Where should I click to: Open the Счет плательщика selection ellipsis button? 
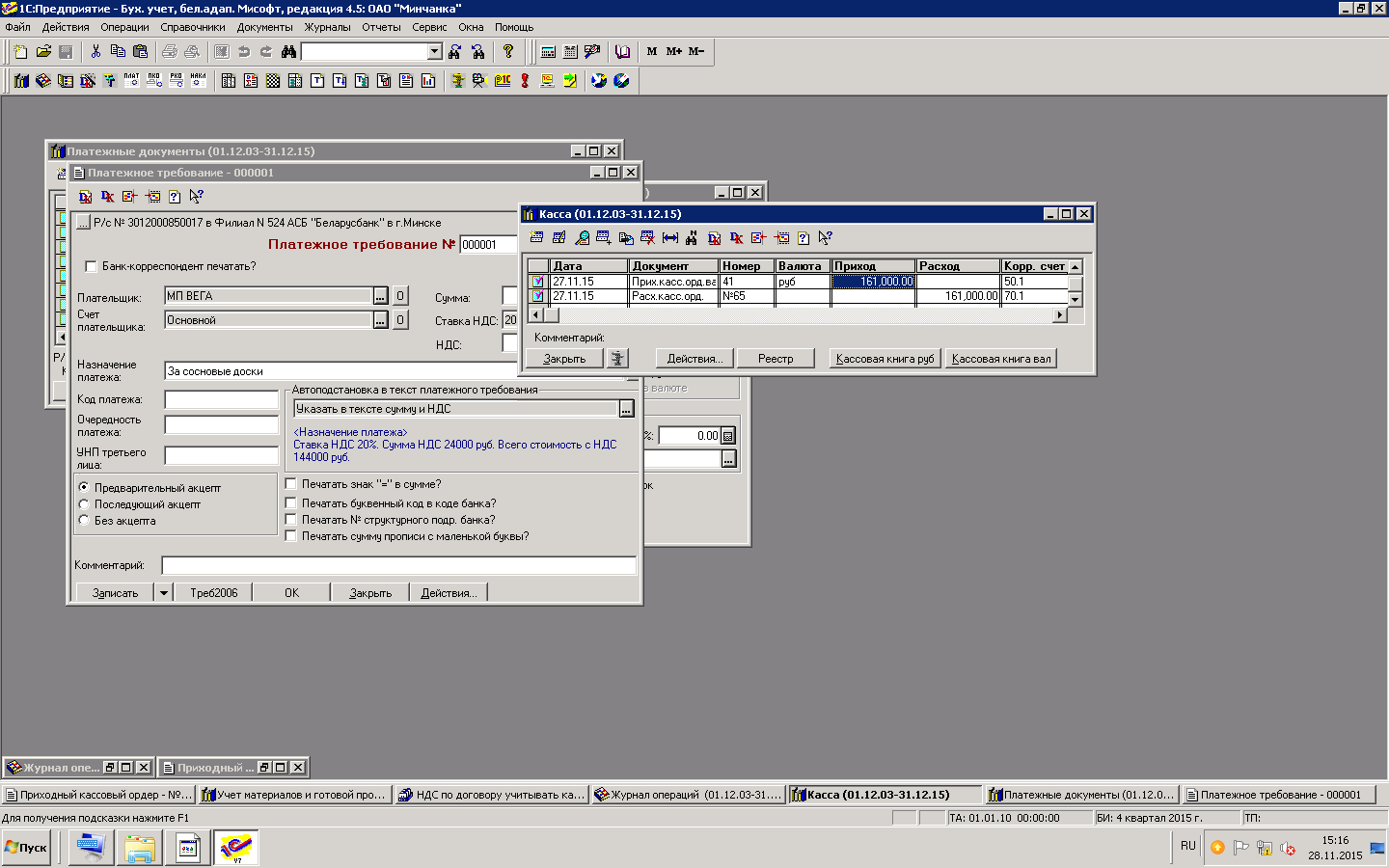(380, 319)
